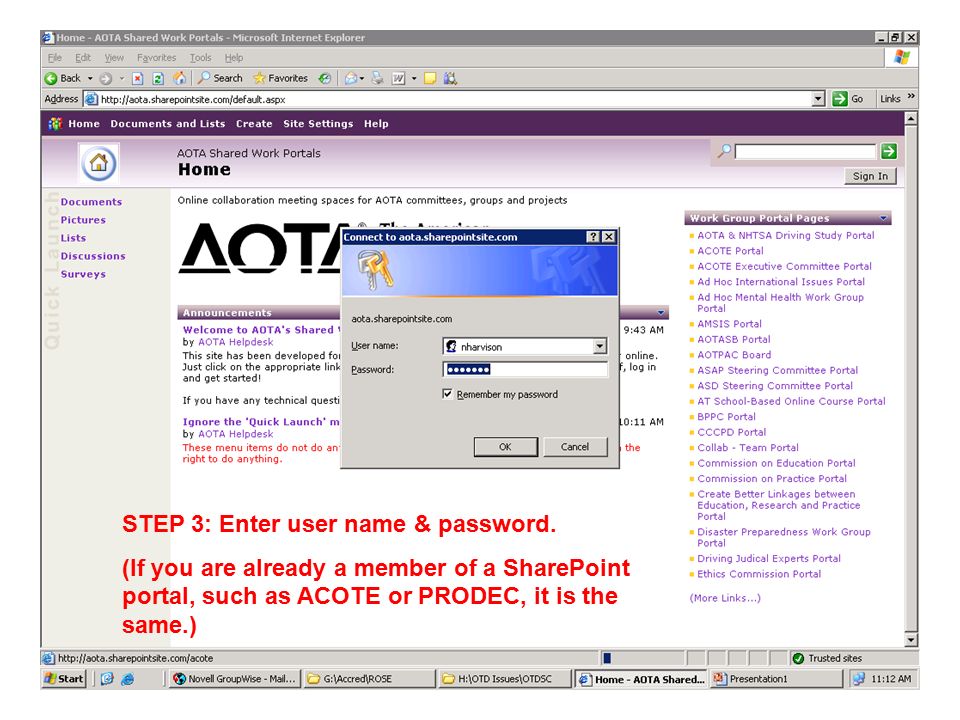The height and width of the screenshot is (720, 960).
Task: Click inside the Password field
Action: [x=525, y=369]
